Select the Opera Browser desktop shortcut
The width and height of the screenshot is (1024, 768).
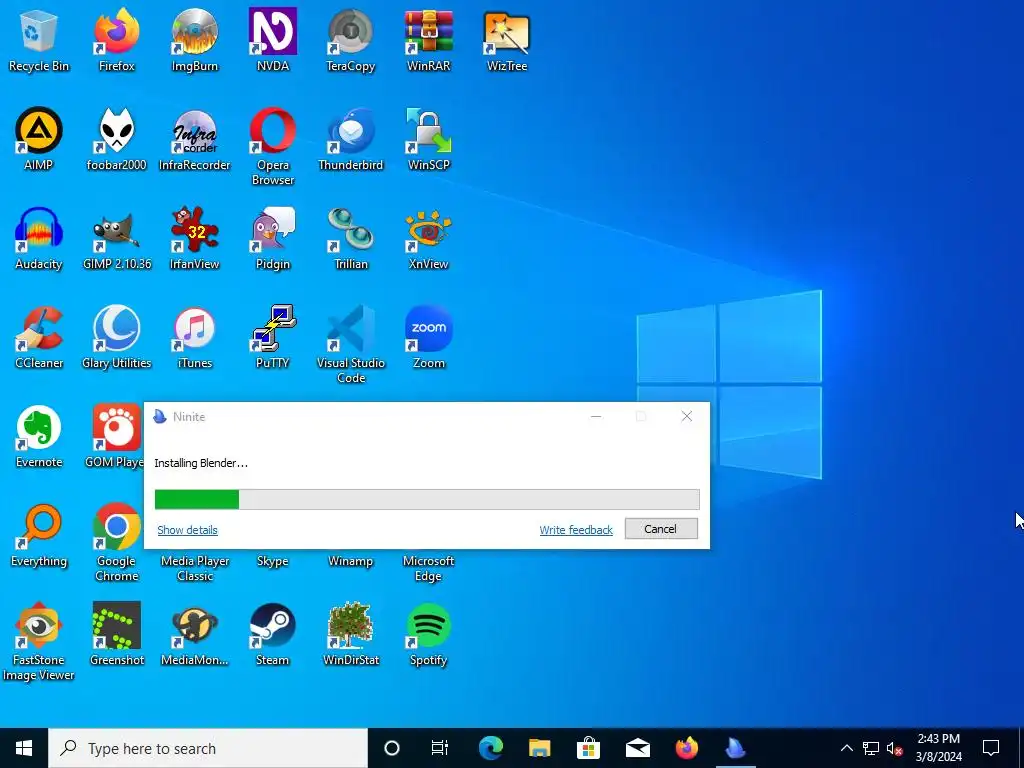(273, 146)
